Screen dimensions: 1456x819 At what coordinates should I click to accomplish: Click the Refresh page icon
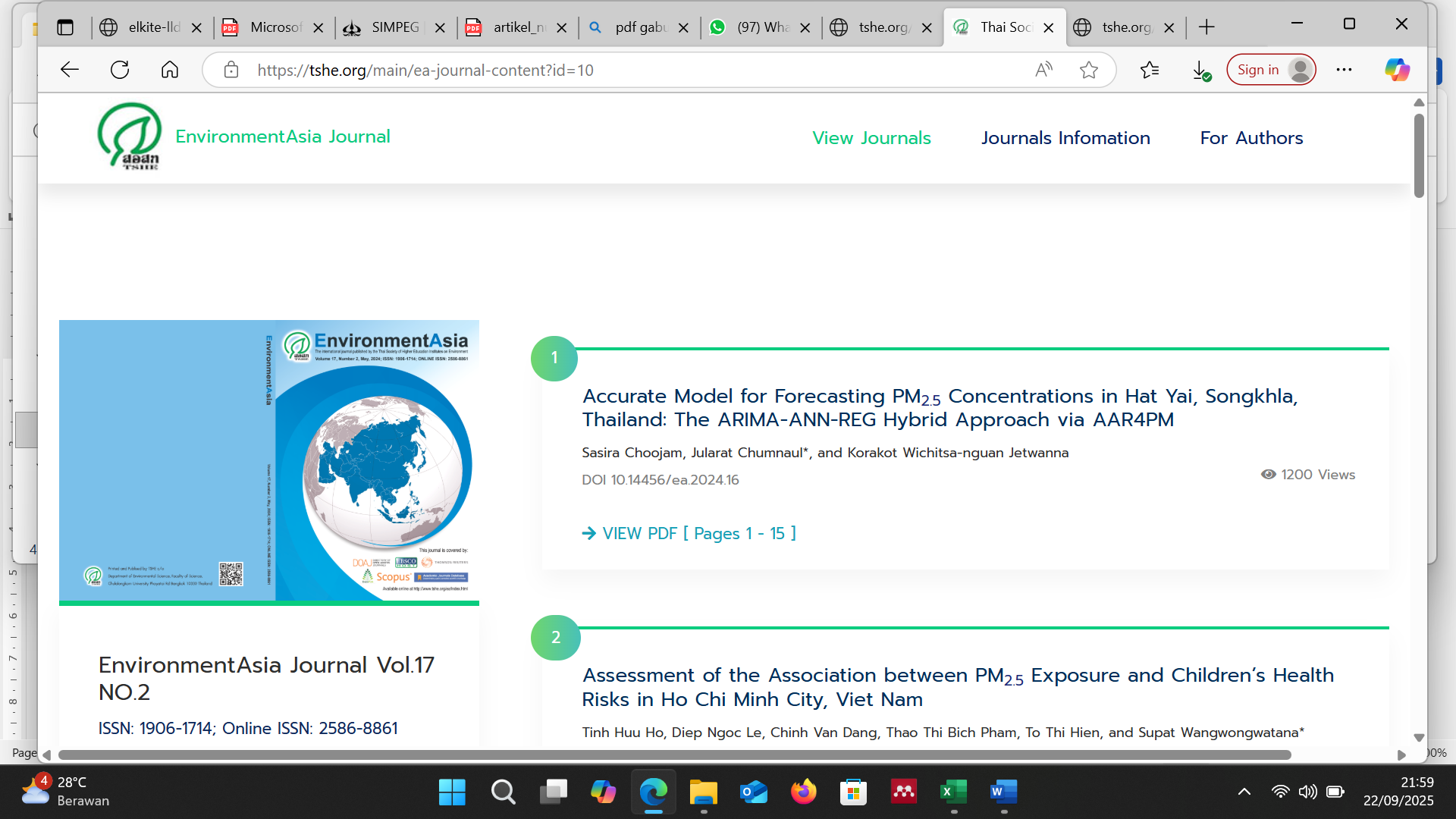pos(120,70)
